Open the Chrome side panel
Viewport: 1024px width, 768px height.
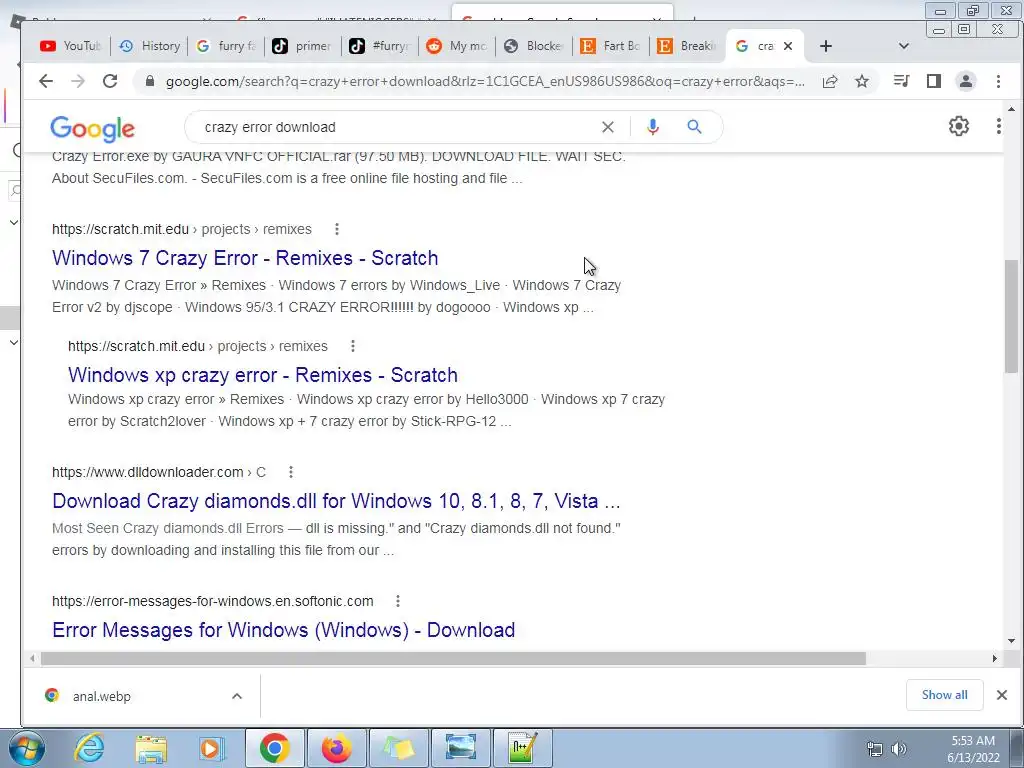point(934,81)
